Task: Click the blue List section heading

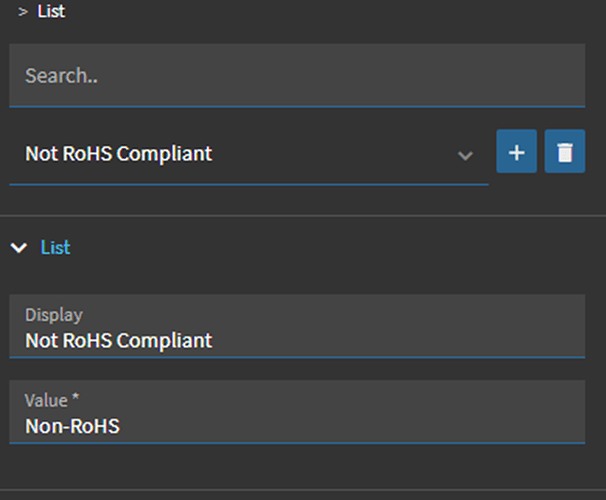Action: [x=55, y=247]
